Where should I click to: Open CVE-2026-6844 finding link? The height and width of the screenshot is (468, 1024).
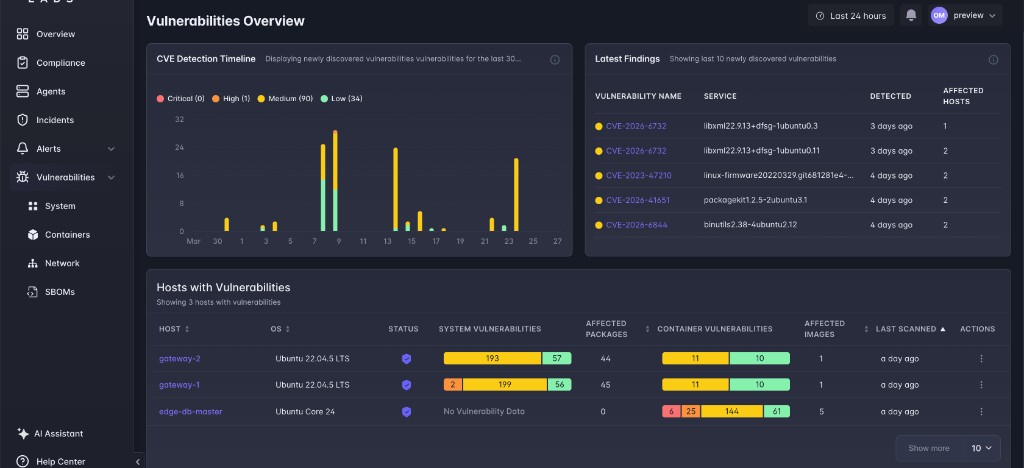click(x=636, y=225)
